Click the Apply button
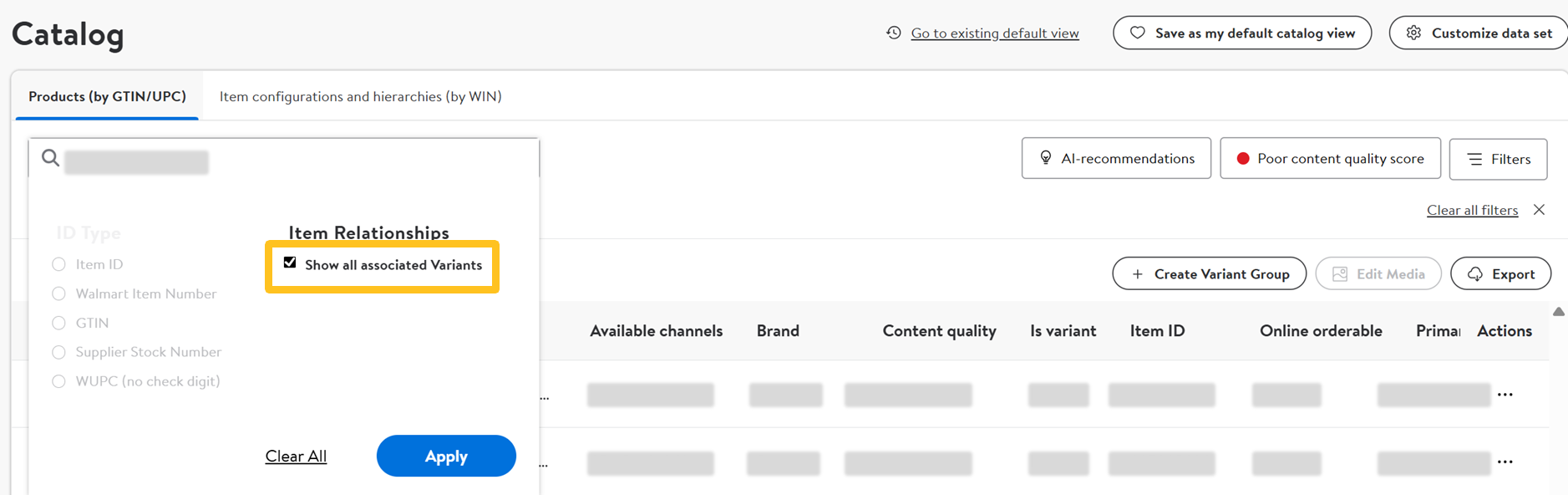This screenshot has height=495, width=1568. (x=446, y=456)
